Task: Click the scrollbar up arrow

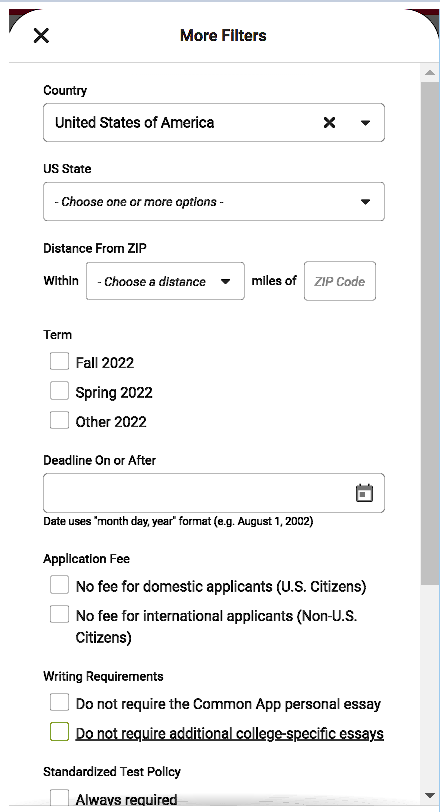Action: (x=430, y=72)
